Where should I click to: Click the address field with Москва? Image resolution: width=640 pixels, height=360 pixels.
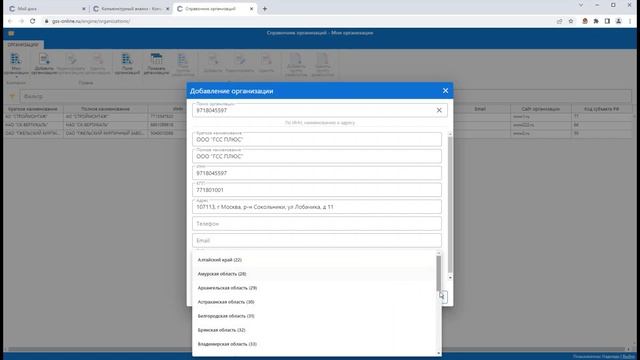pos(317,207)
